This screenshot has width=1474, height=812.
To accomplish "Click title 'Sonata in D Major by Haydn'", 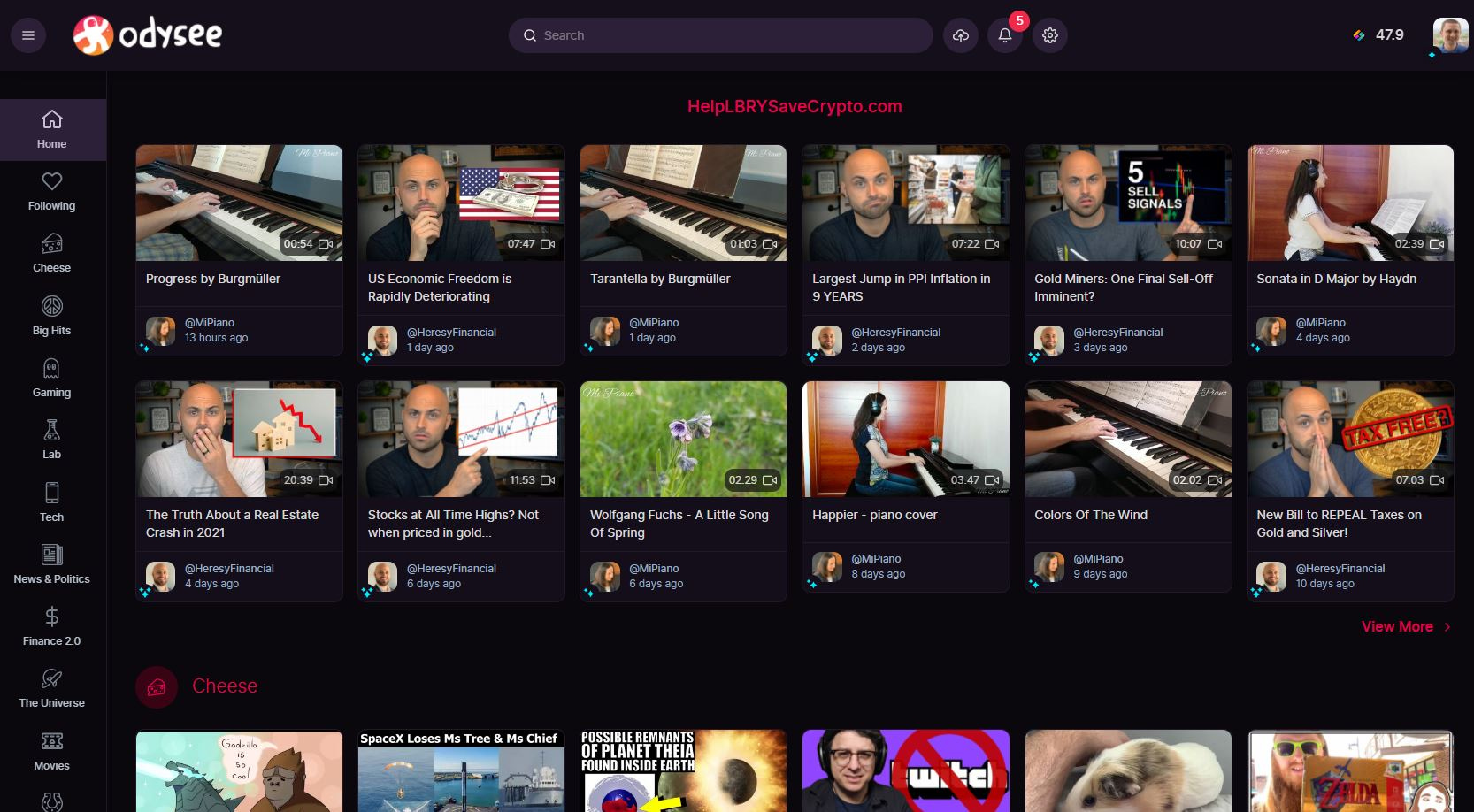I will [x=1336, y=279].
